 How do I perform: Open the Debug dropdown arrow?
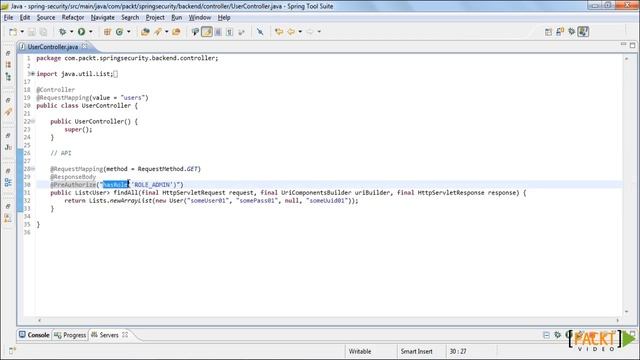click(71, 32)
